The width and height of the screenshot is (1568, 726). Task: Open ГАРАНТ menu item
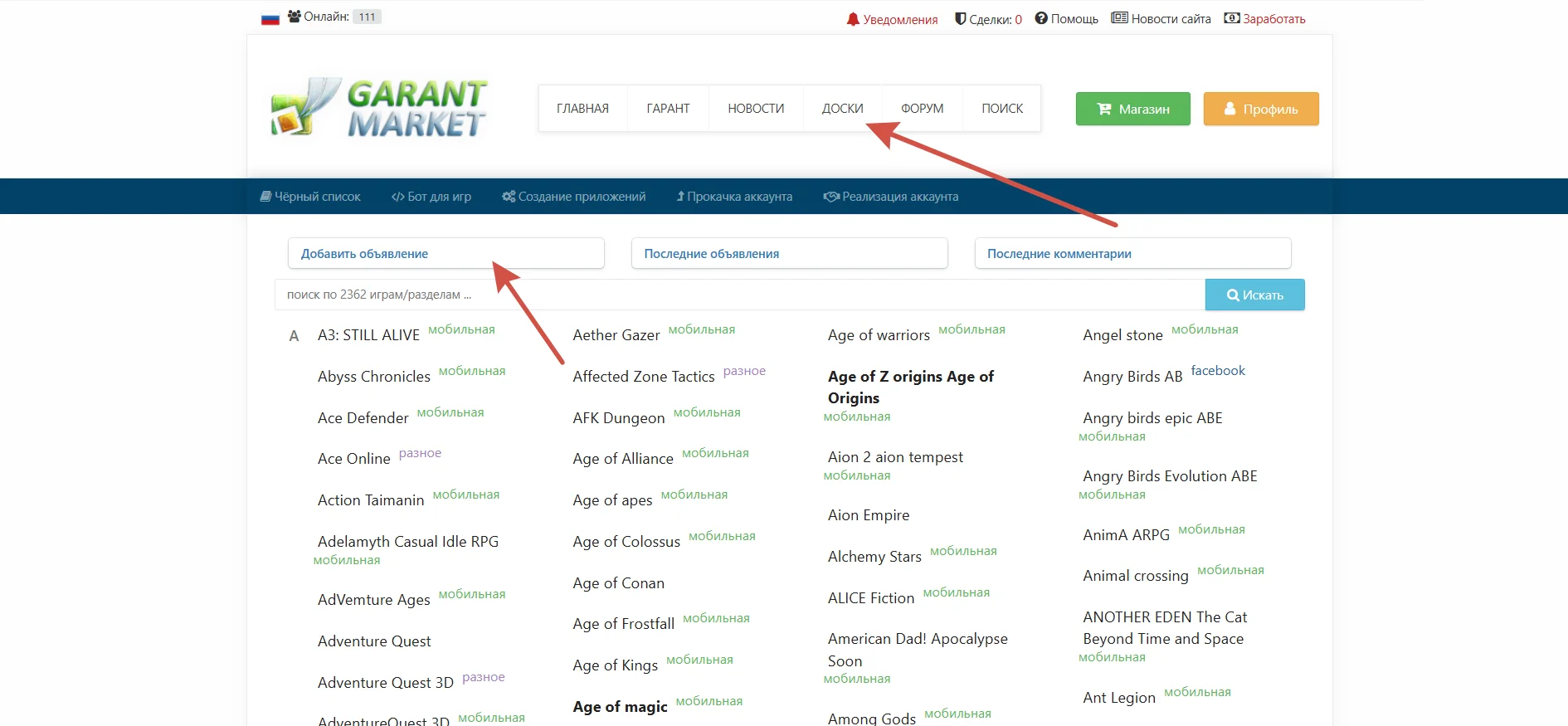(x=668, y=109)
